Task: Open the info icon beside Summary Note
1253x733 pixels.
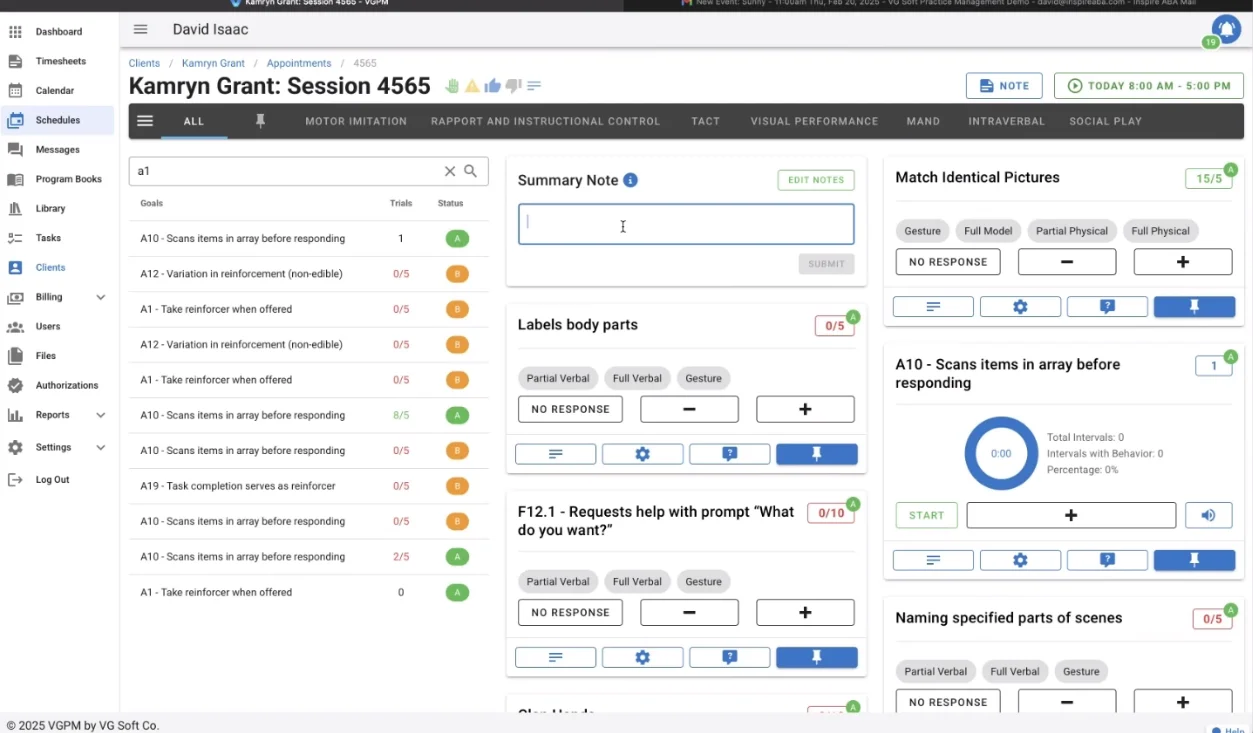Action: (631, 180)
